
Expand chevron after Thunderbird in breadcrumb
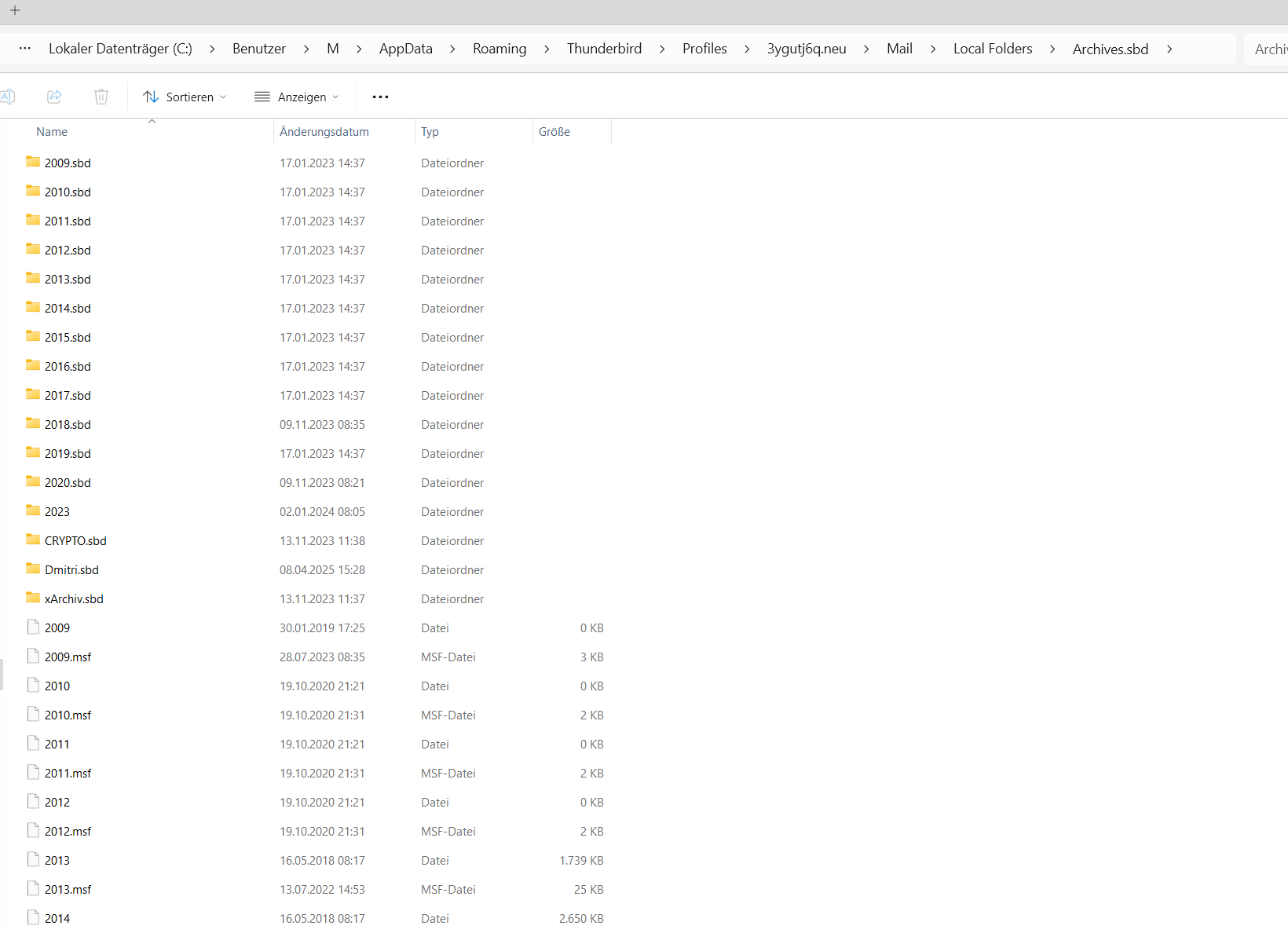pyautogui.click(x=662, y=49)
